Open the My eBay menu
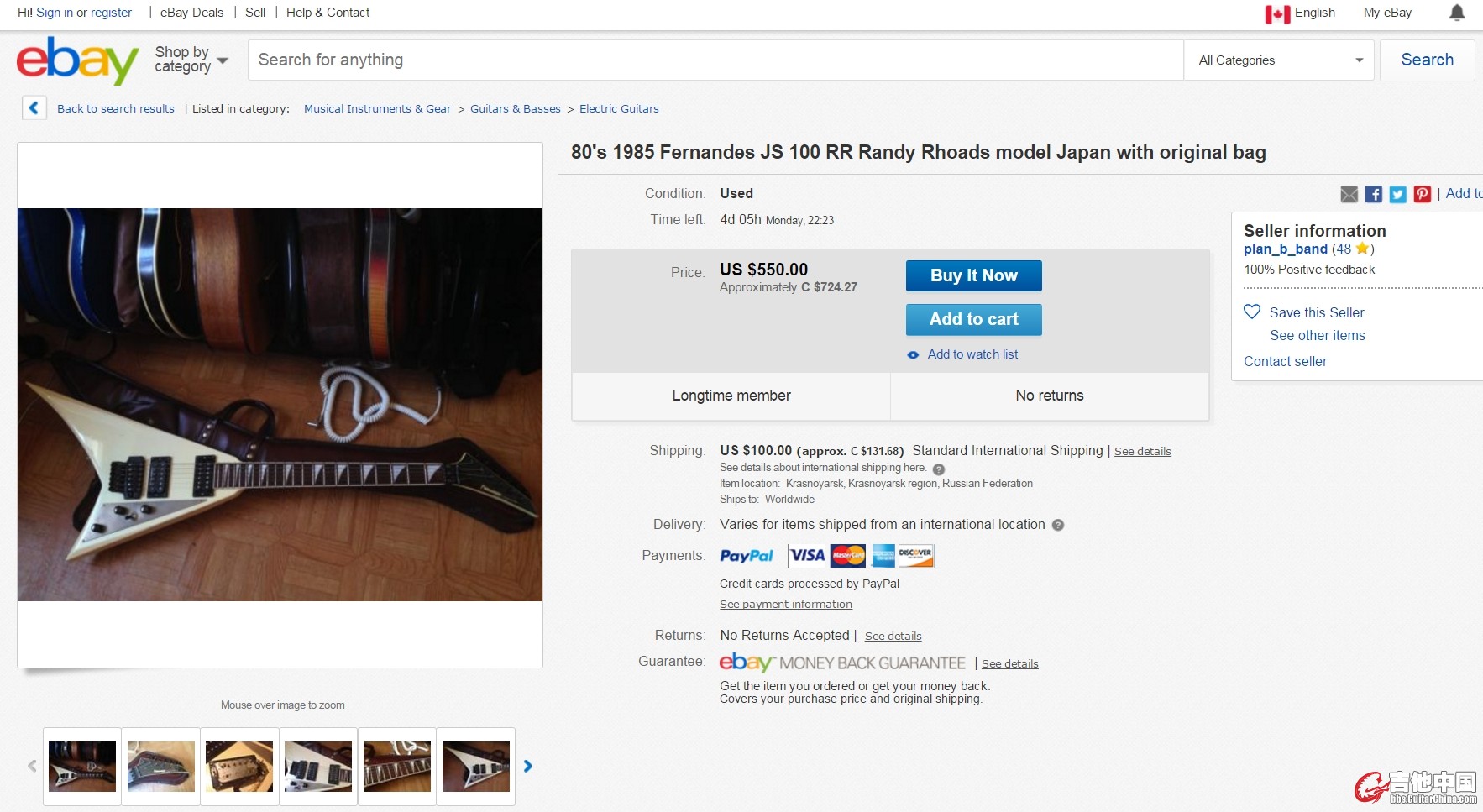The width and height of the screenshot is (1483, 812). pyautogui.click(x=1387, y=13)
